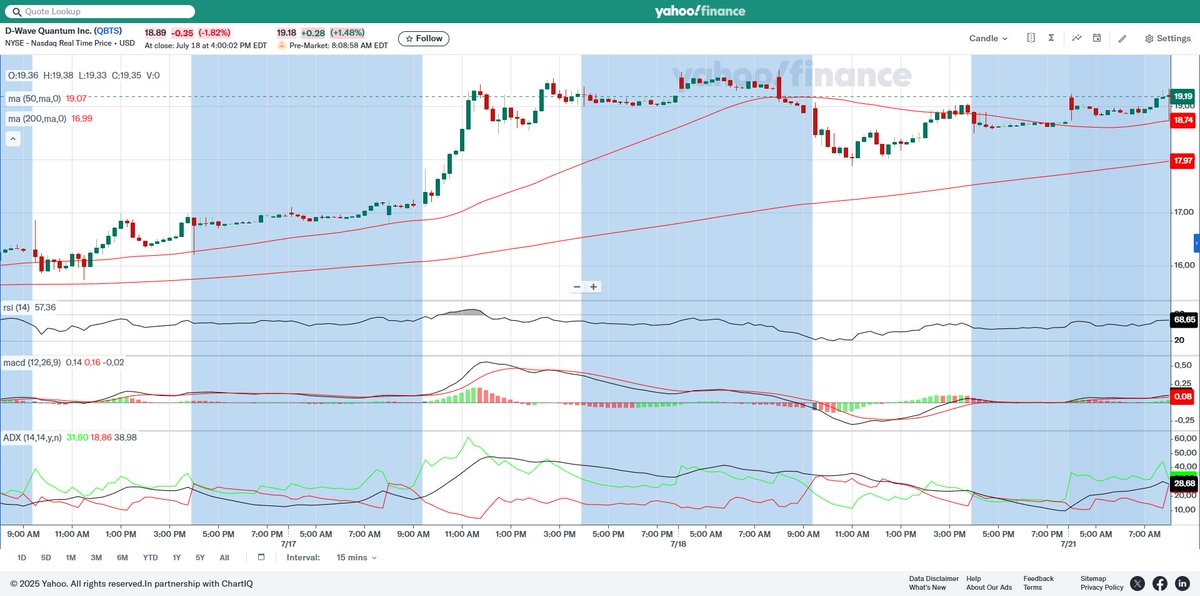Open the Terms link
The image size is (1200, 596).
click(1032, 587)
